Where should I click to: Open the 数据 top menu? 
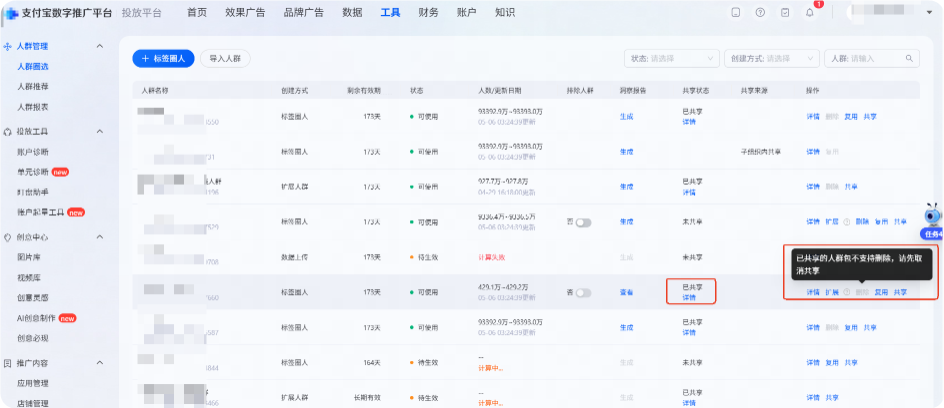click(x=352, y=13)
